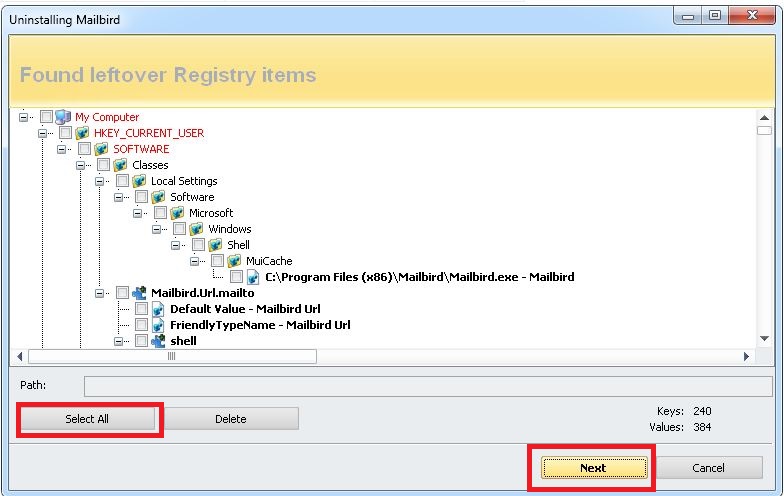
Task: Click the My Computer icon in the tree
Action: (63, 117)
